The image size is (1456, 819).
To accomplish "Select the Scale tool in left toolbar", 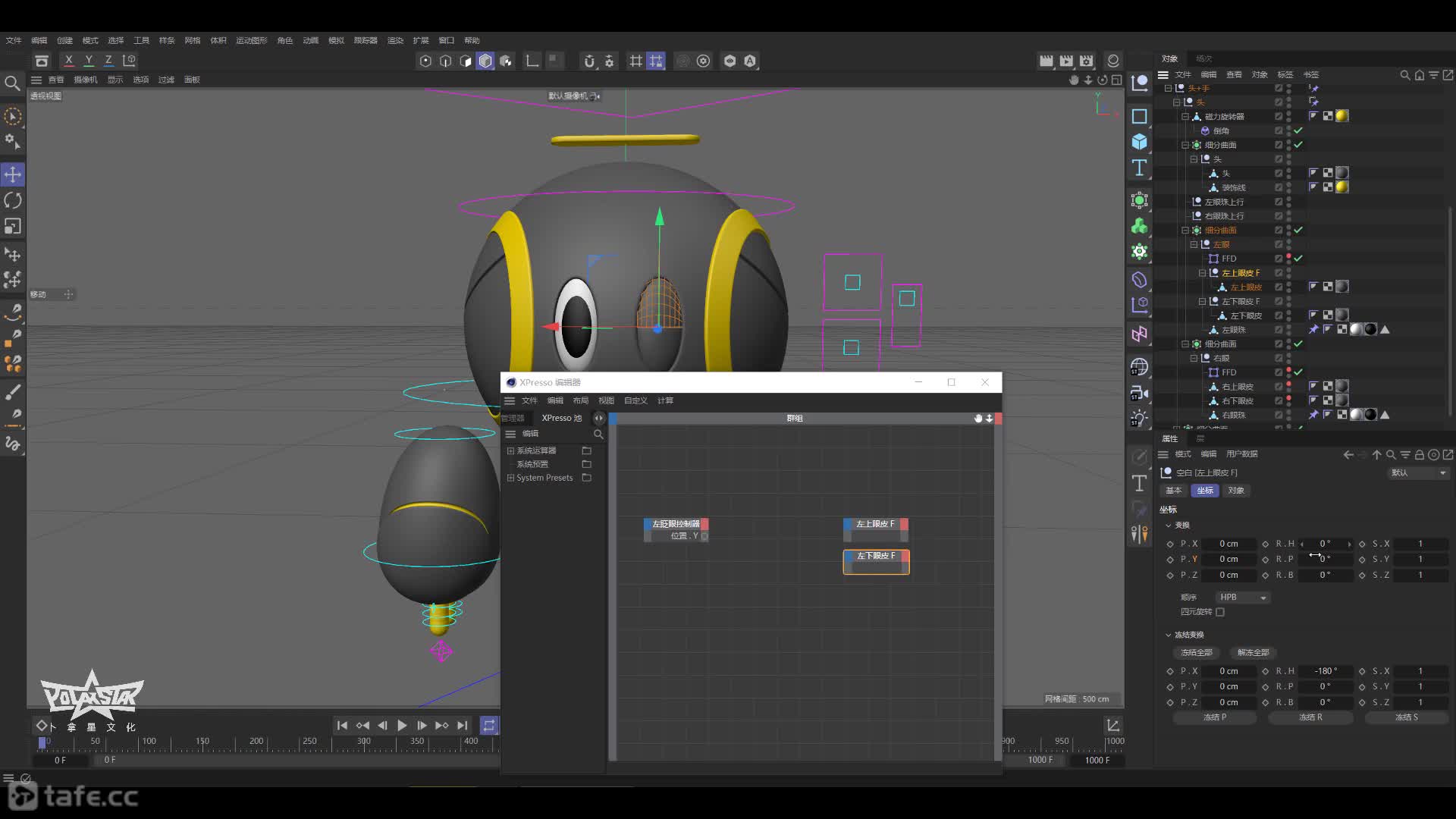I will click(x=13, y=226).
